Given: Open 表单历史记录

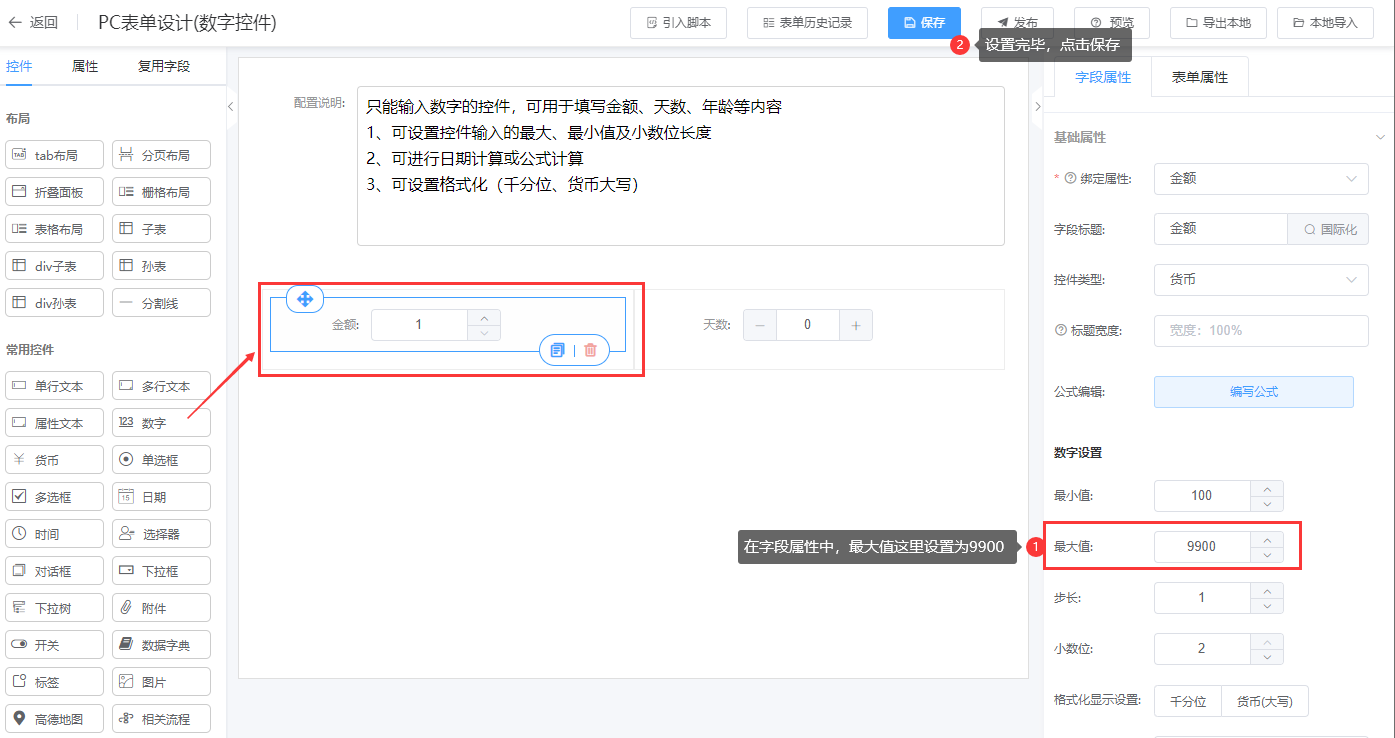Looking at the screenshot, I should click(807, 22).
